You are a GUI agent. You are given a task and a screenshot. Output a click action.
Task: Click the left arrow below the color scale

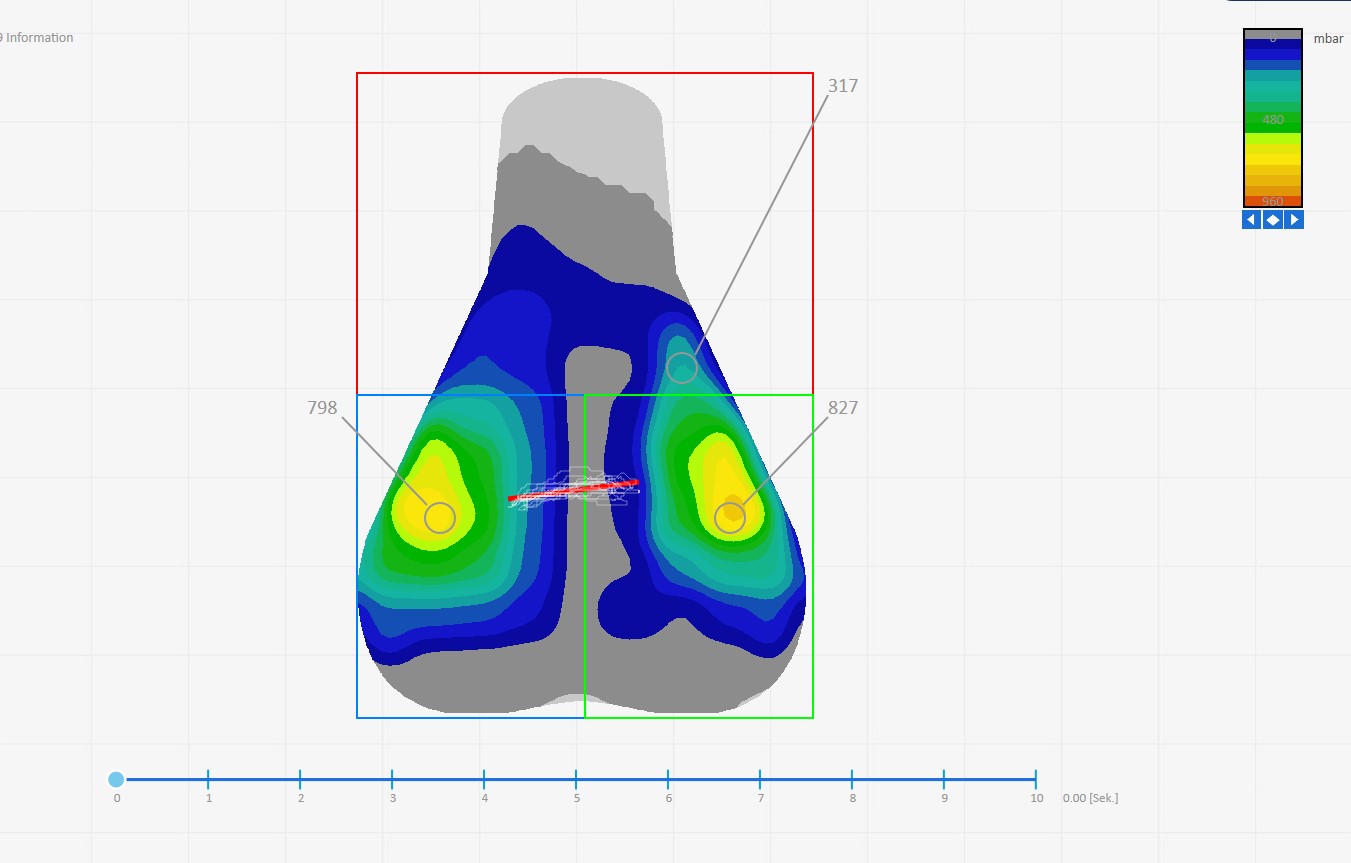(x=1251, y=220)
